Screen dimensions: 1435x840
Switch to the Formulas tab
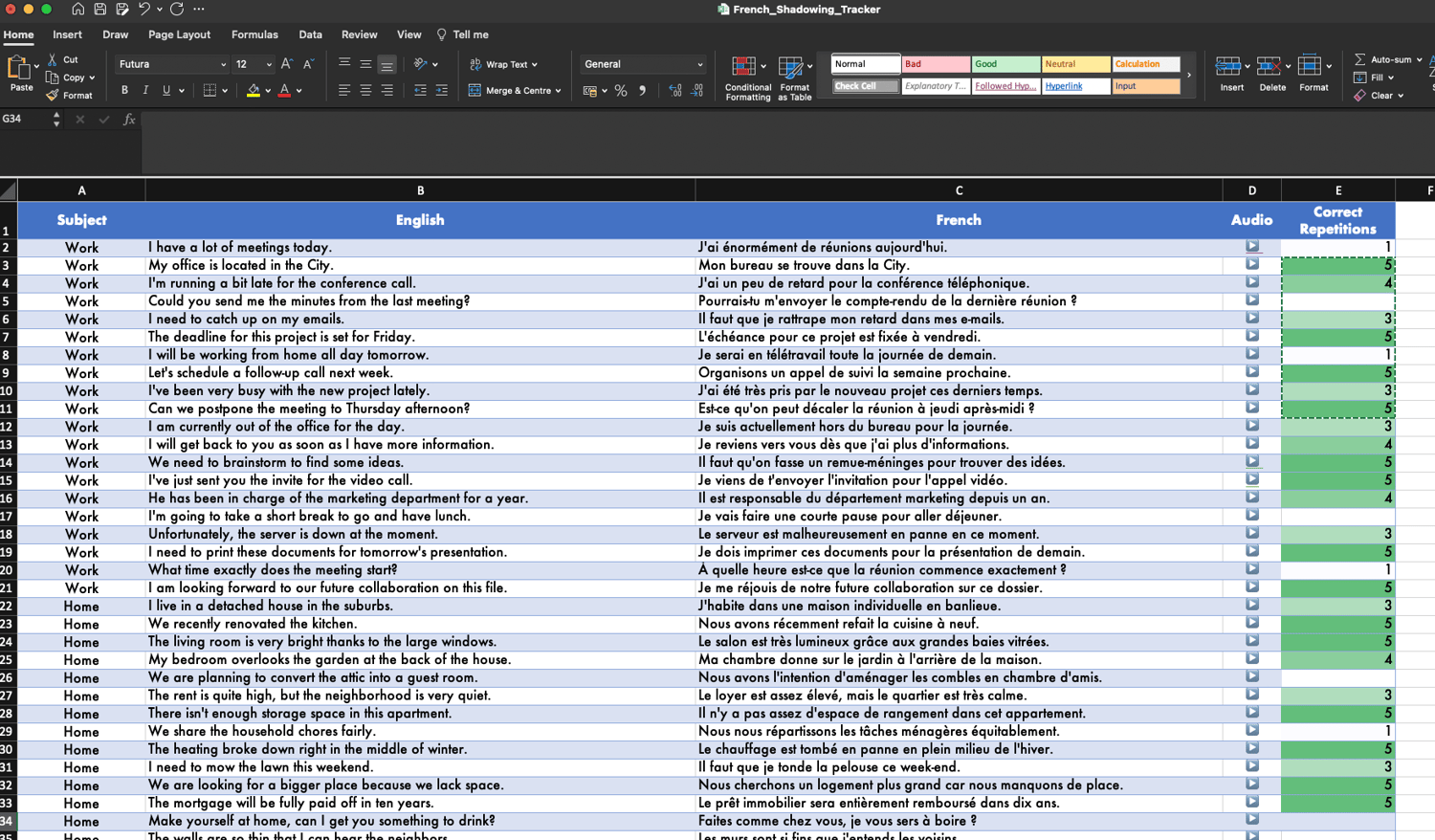coord(254,34)
